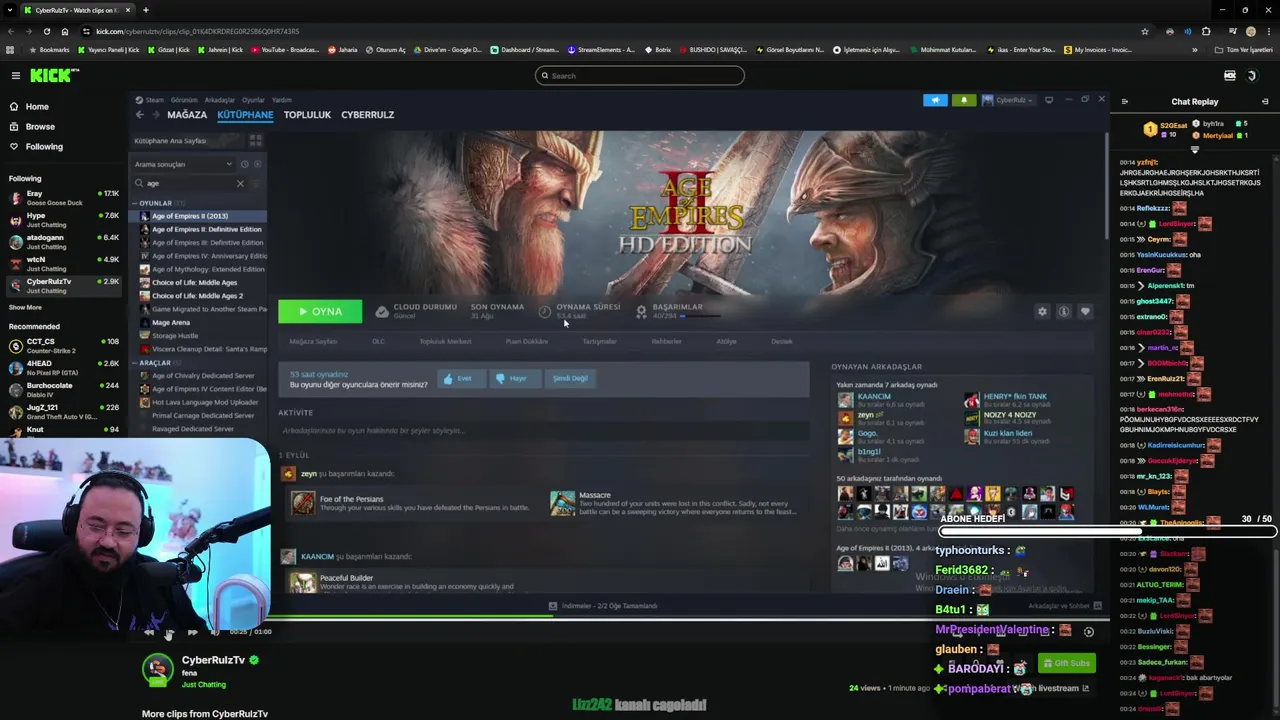
Task: Switch to the MAĞAZA tab
Action: [x=187, y=115]
